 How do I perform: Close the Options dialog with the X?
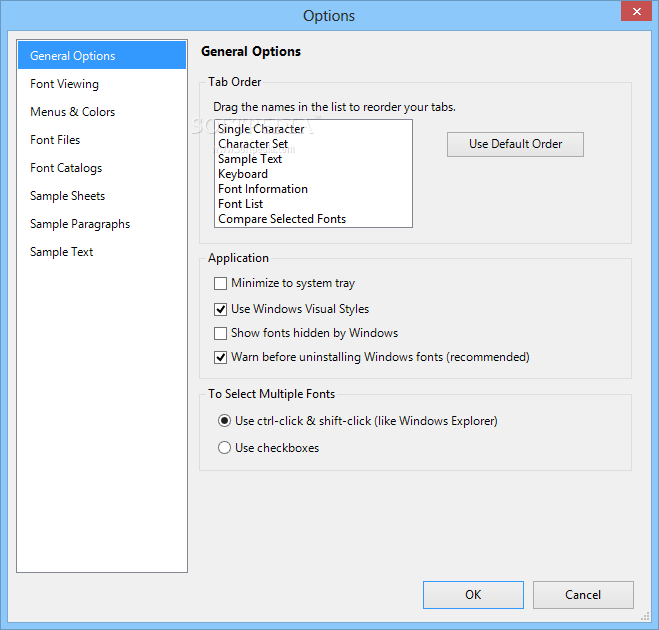(x=636, y=11)
